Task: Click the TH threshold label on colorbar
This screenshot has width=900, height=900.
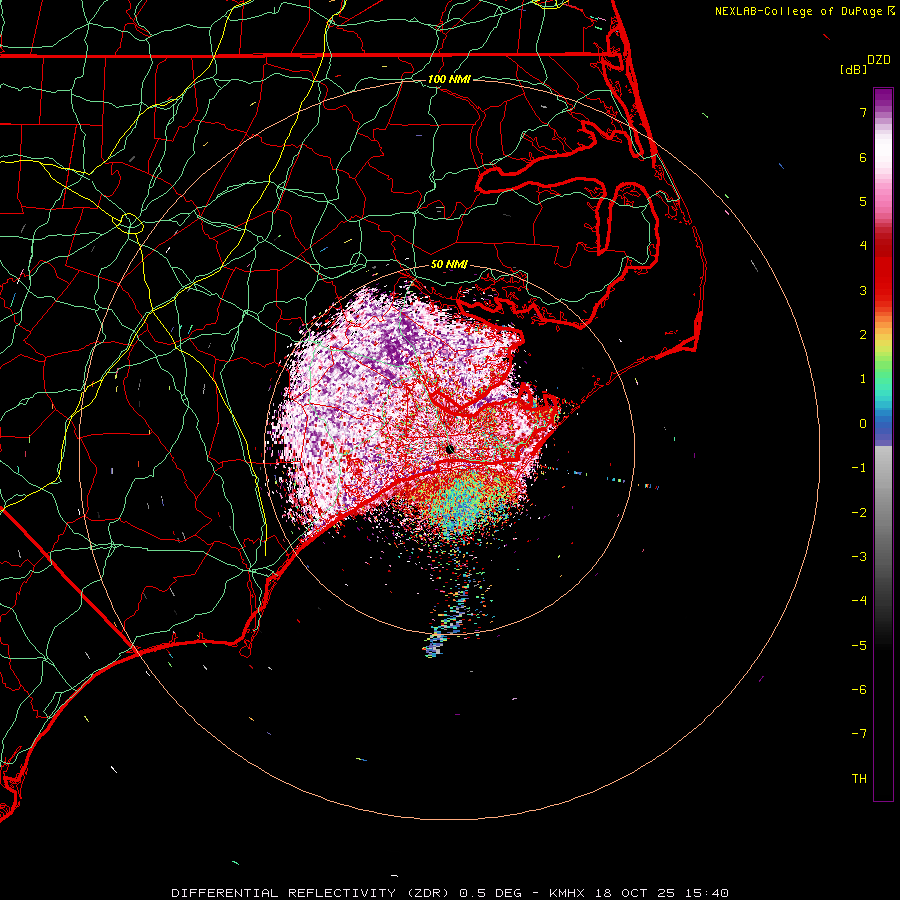Action: [x=859, y=778]
